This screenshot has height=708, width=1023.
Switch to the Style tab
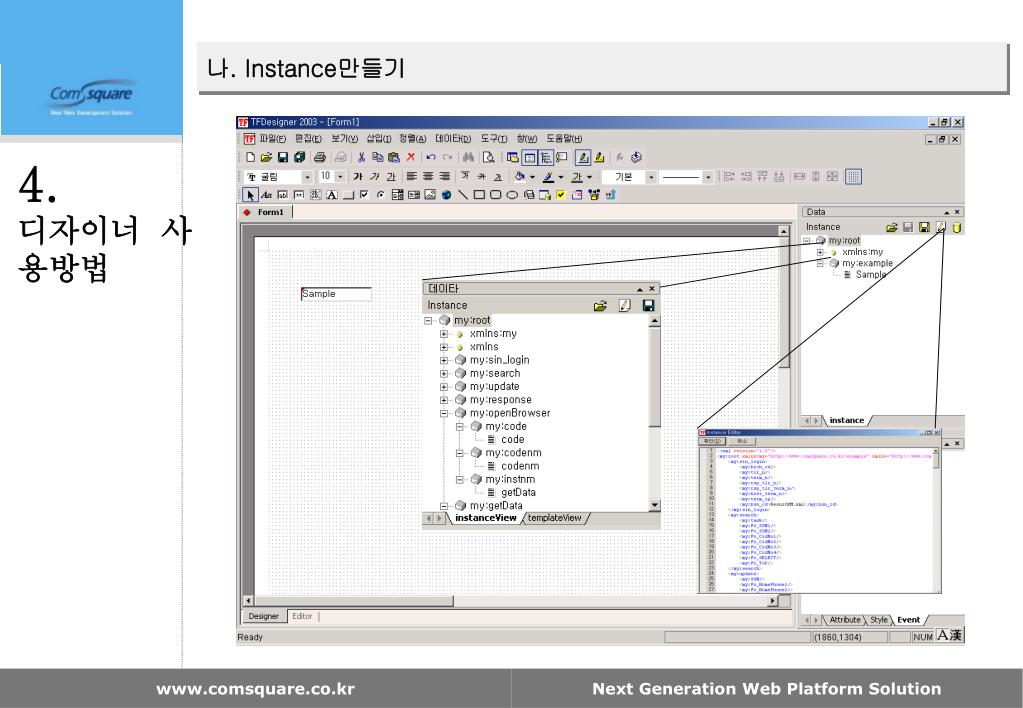pos(879,620)
